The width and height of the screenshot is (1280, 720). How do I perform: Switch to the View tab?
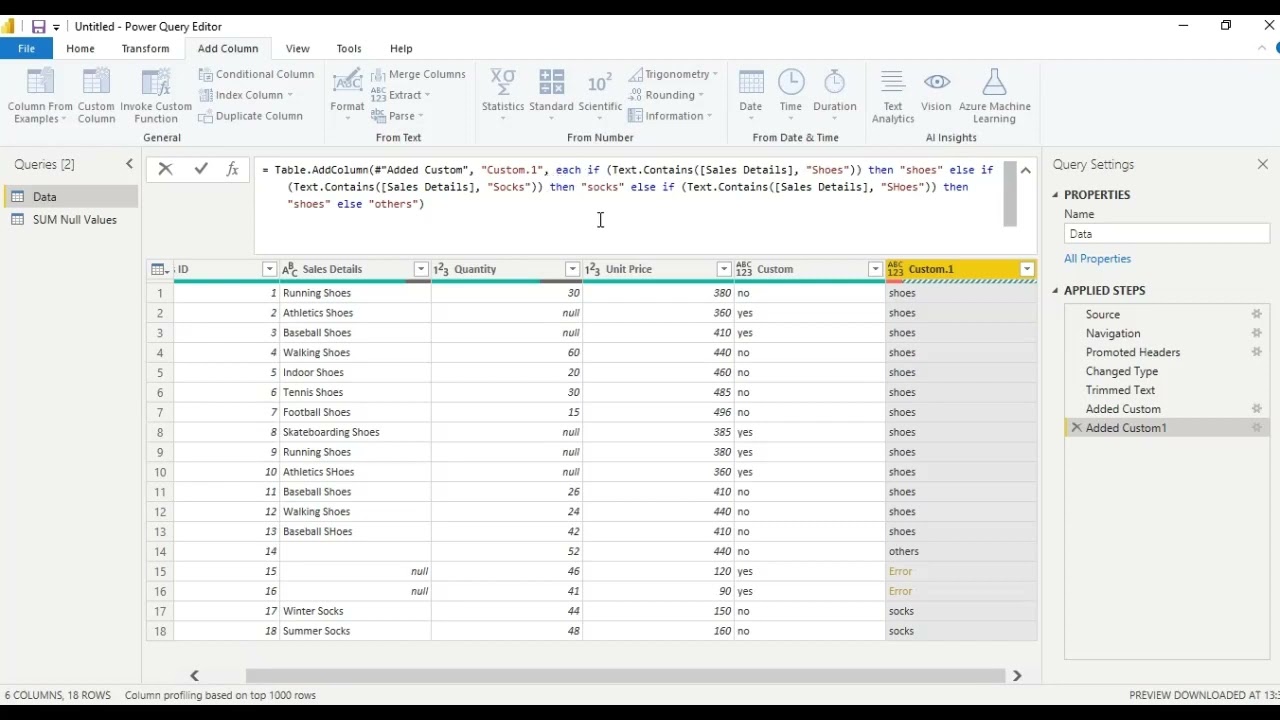(x=297, y=48)
